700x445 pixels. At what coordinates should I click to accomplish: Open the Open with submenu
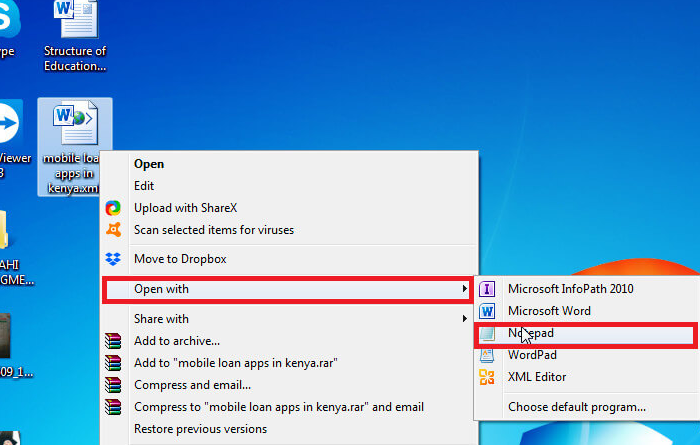pyautogui.click(x=288, y=289)
